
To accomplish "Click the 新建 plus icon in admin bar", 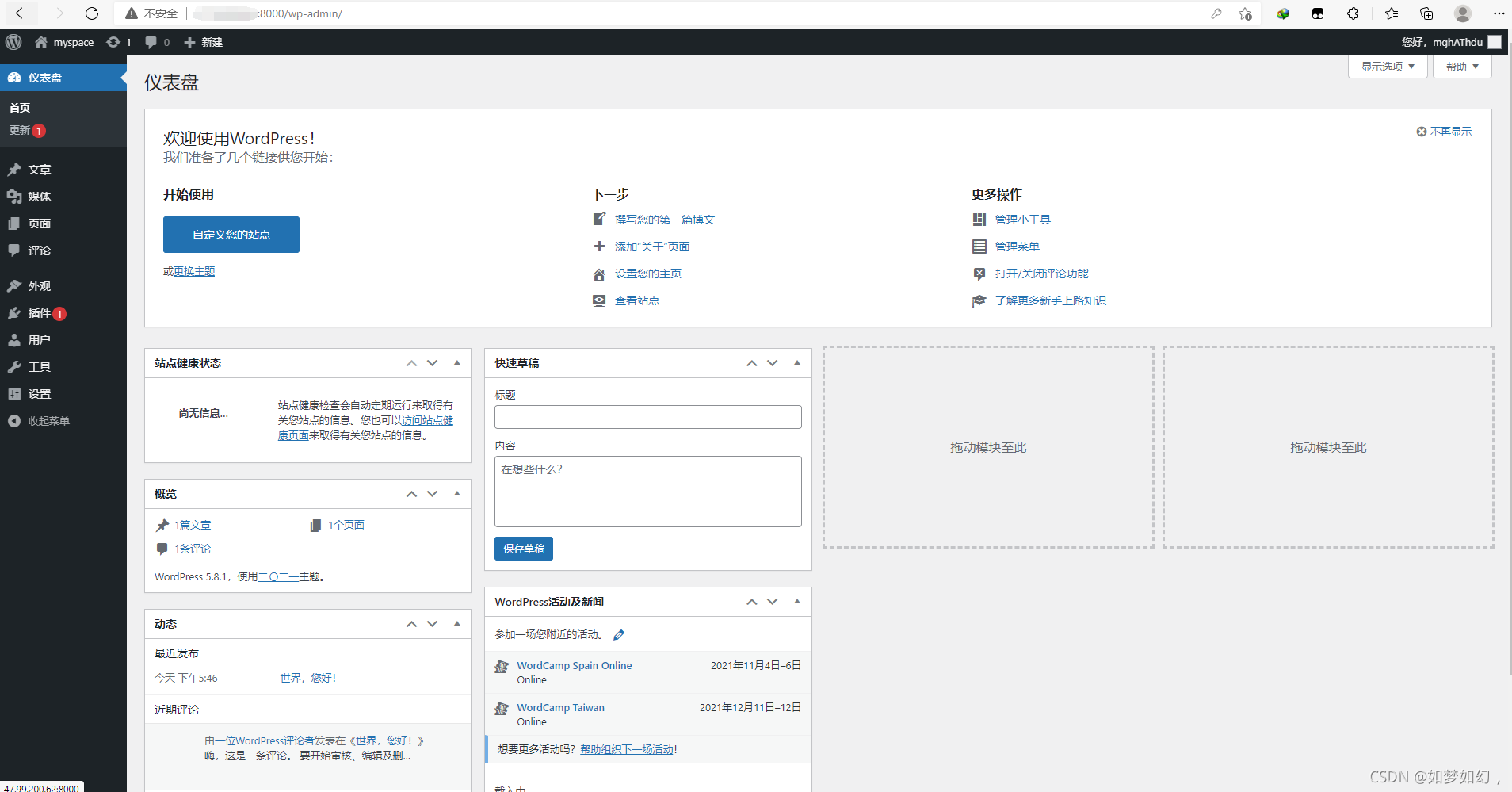I will (x=189, y=42).
